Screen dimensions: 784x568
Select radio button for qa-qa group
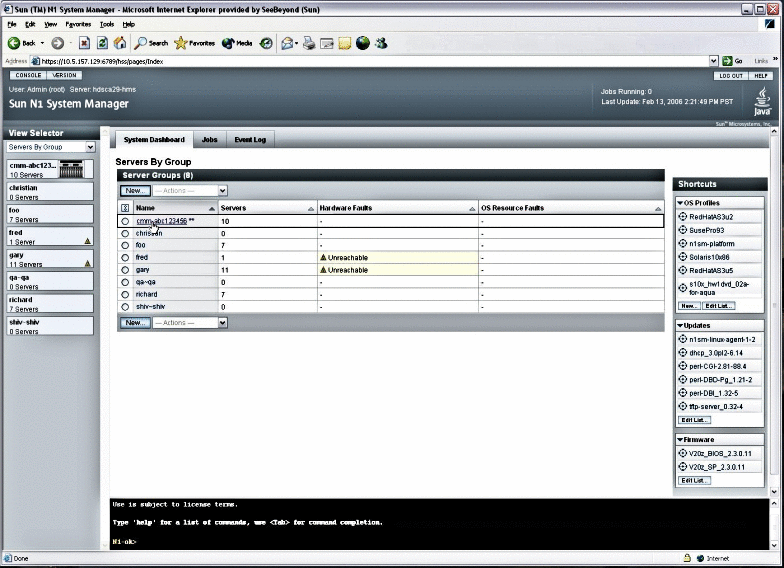pyautogui.click(x=125, y=282)
